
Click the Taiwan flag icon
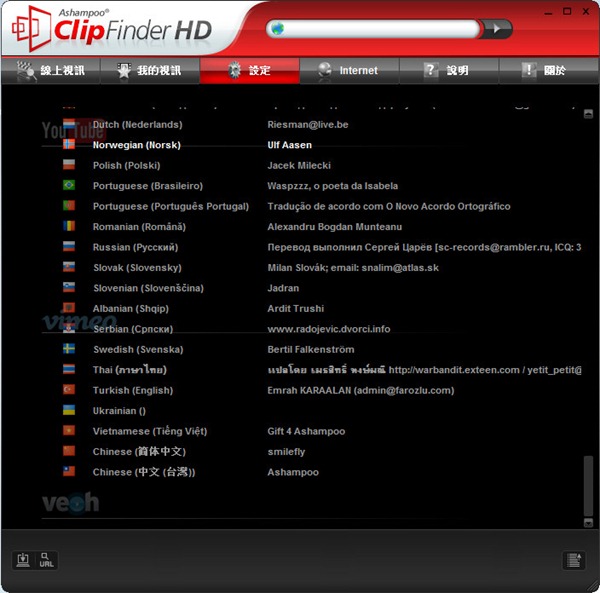point(69,471)
